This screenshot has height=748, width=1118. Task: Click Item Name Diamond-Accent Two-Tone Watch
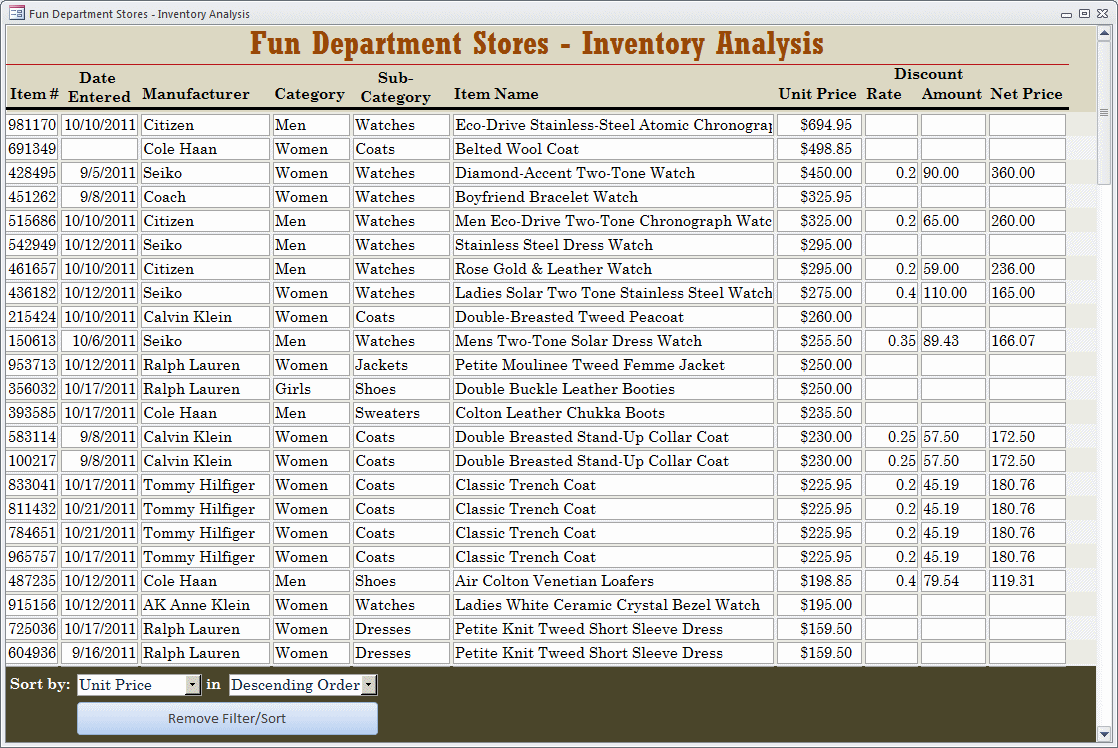pos(613,173)
